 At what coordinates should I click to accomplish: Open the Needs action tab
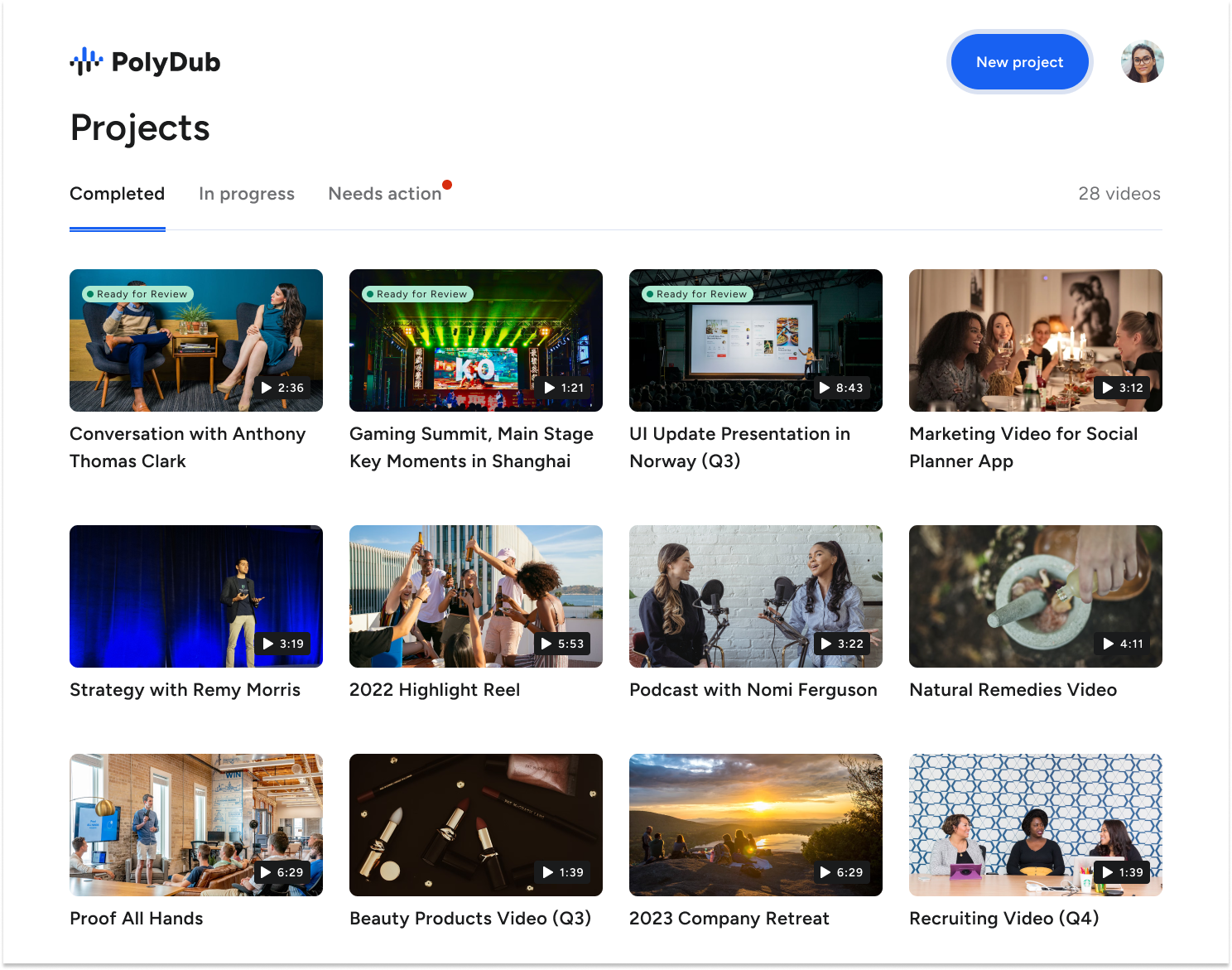click(x=385, y=194)
